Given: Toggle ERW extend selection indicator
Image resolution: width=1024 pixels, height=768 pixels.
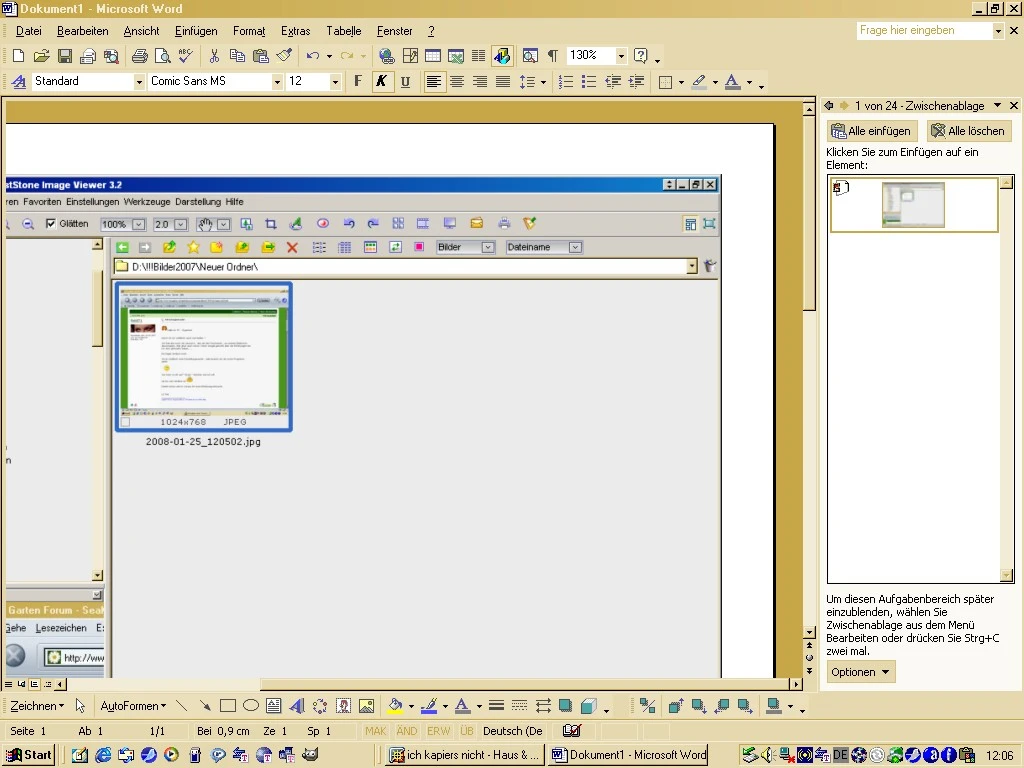Looking at the screenshot, I should pos(438,731).
